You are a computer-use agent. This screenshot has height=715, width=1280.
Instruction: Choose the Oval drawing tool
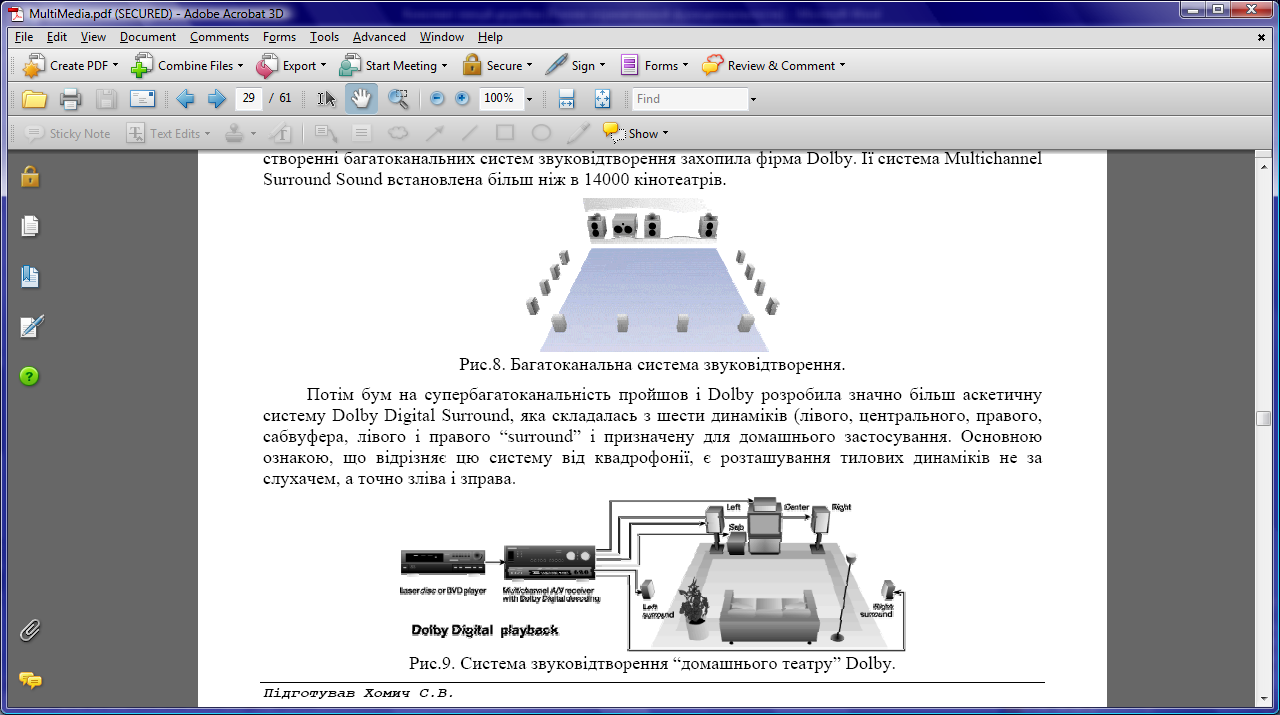click(x=541, y=133)
